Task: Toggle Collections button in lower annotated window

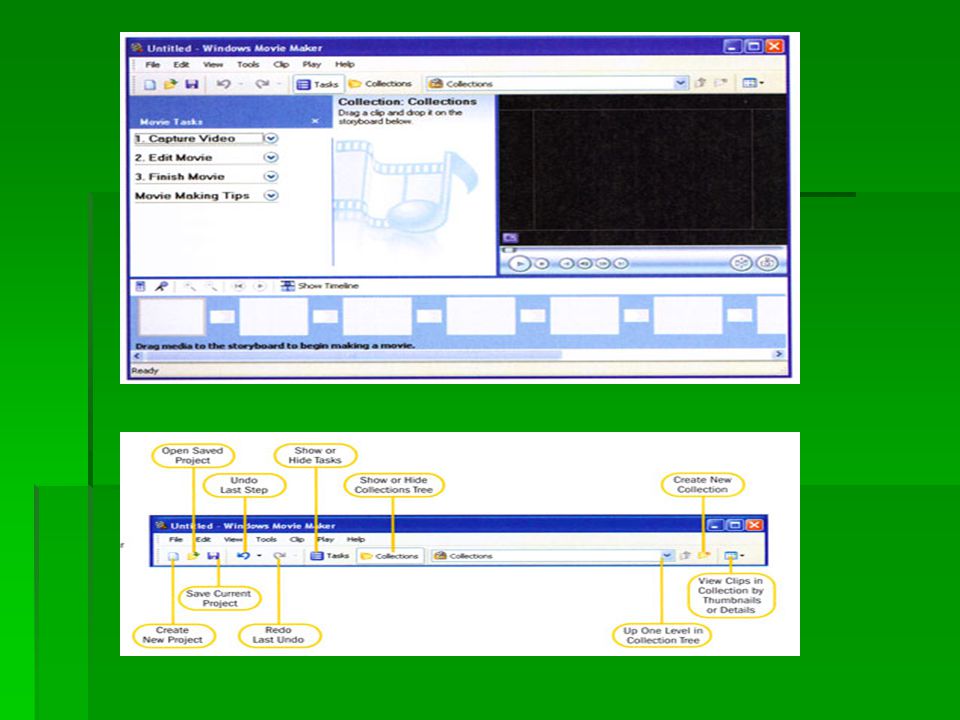Action: click(390, 556)
